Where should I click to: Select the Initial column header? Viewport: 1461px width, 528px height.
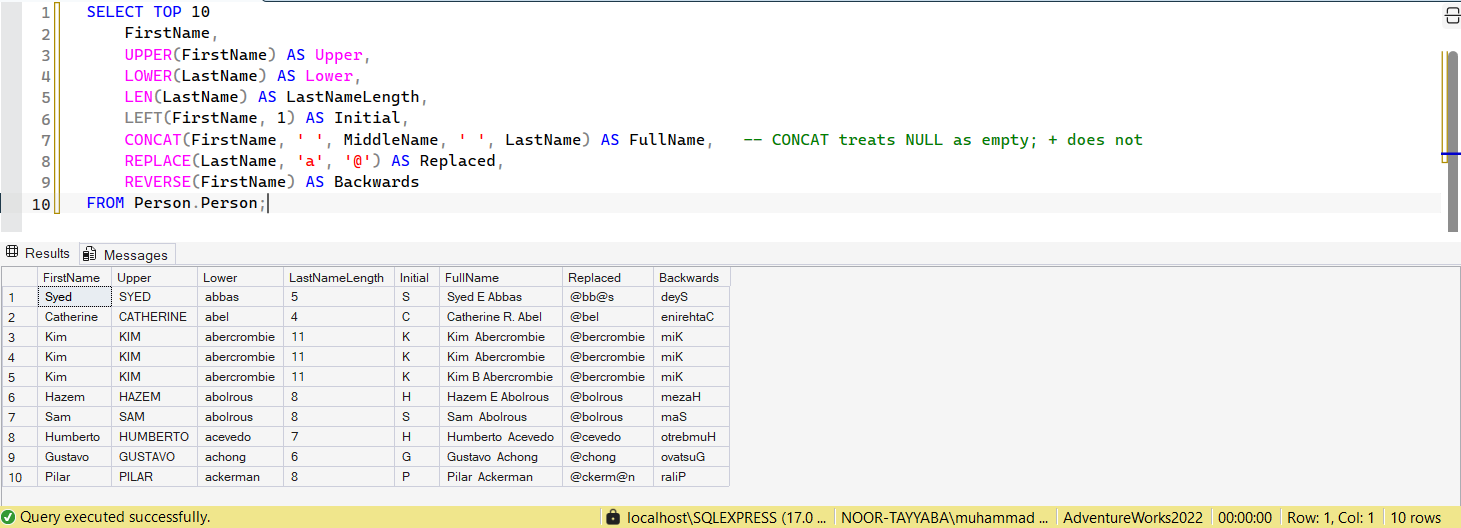click(x=417, y=277)
